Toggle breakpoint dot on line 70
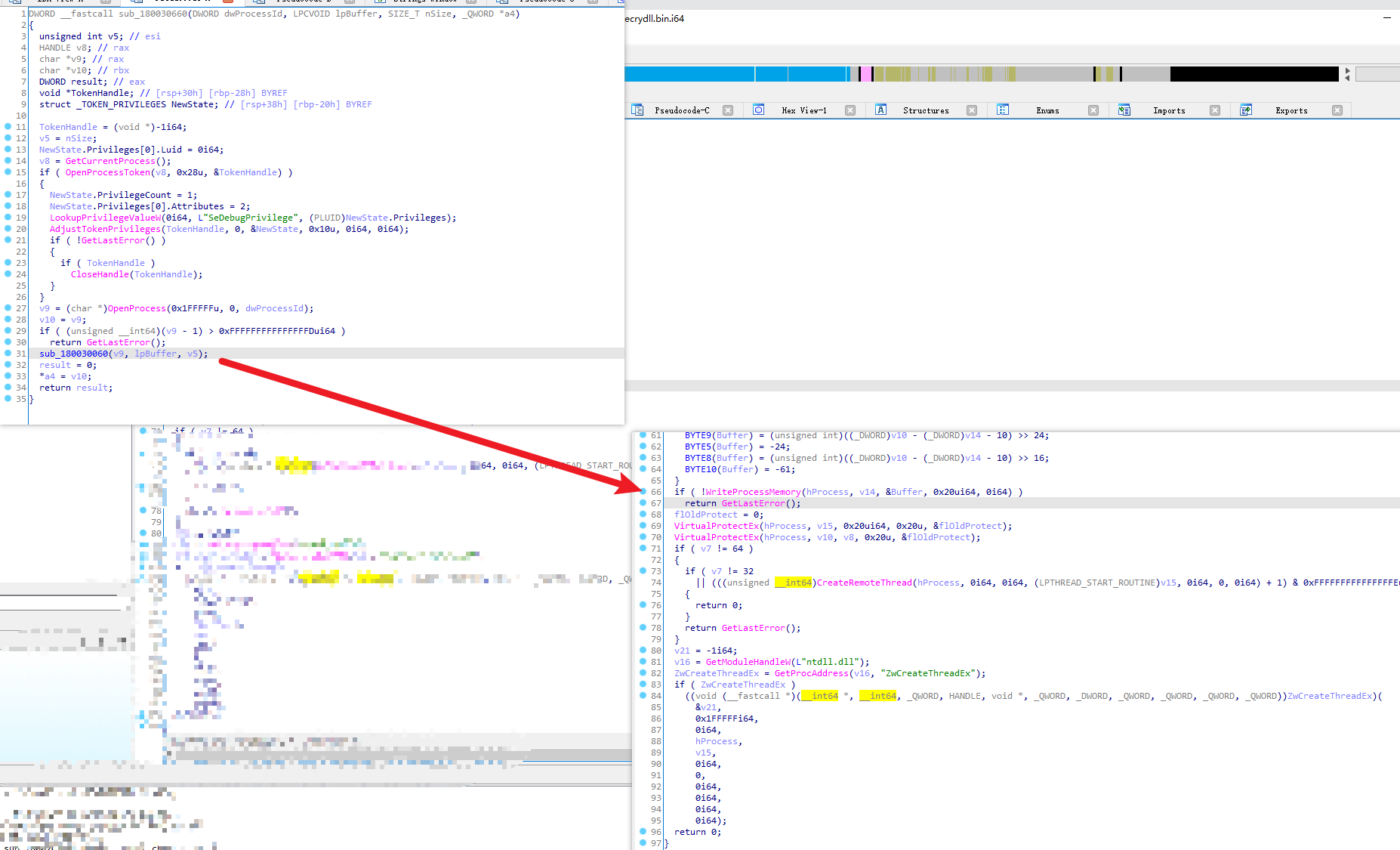1400x850 pixels. coord(643,537)
